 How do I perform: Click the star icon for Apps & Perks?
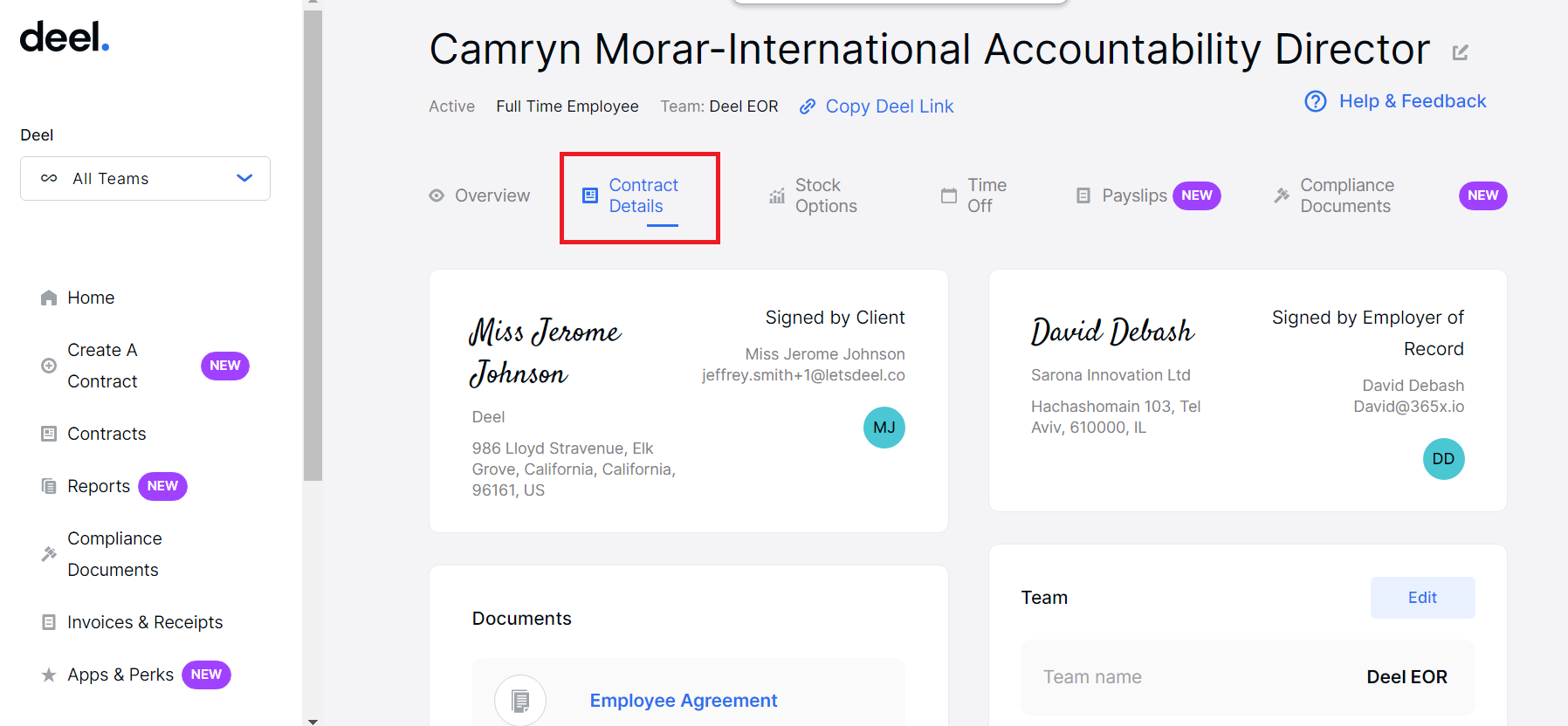click(x=49, y=675)
